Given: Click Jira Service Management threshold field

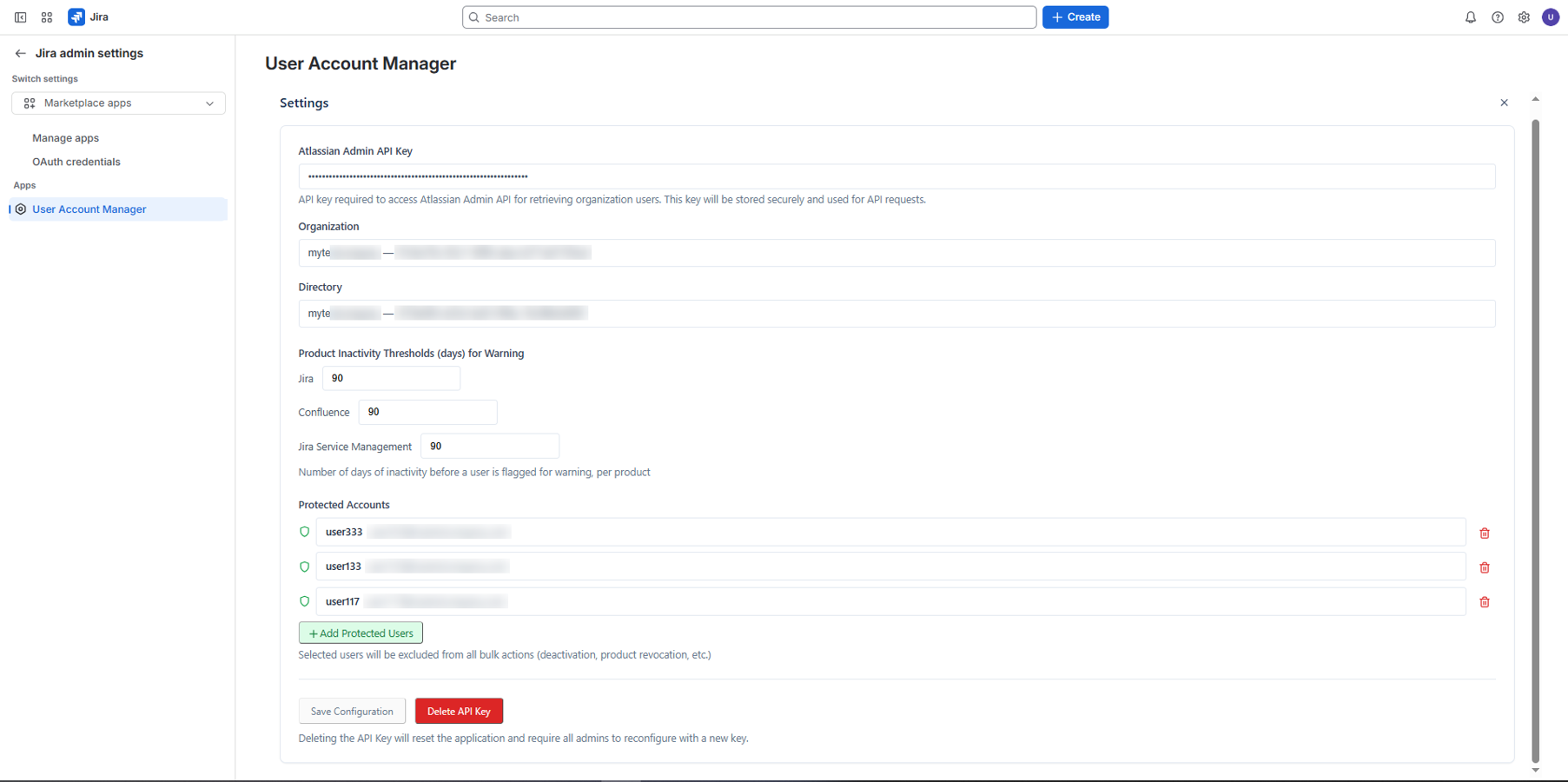Looking at the screenshot, I should point(490,446).
